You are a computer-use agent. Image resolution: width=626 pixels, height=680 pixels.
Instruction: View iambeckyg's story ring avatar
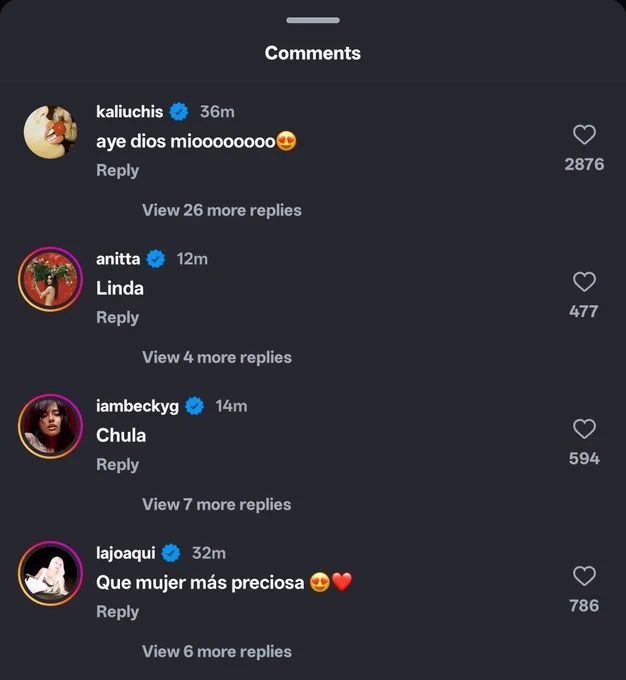pos(50,426)
